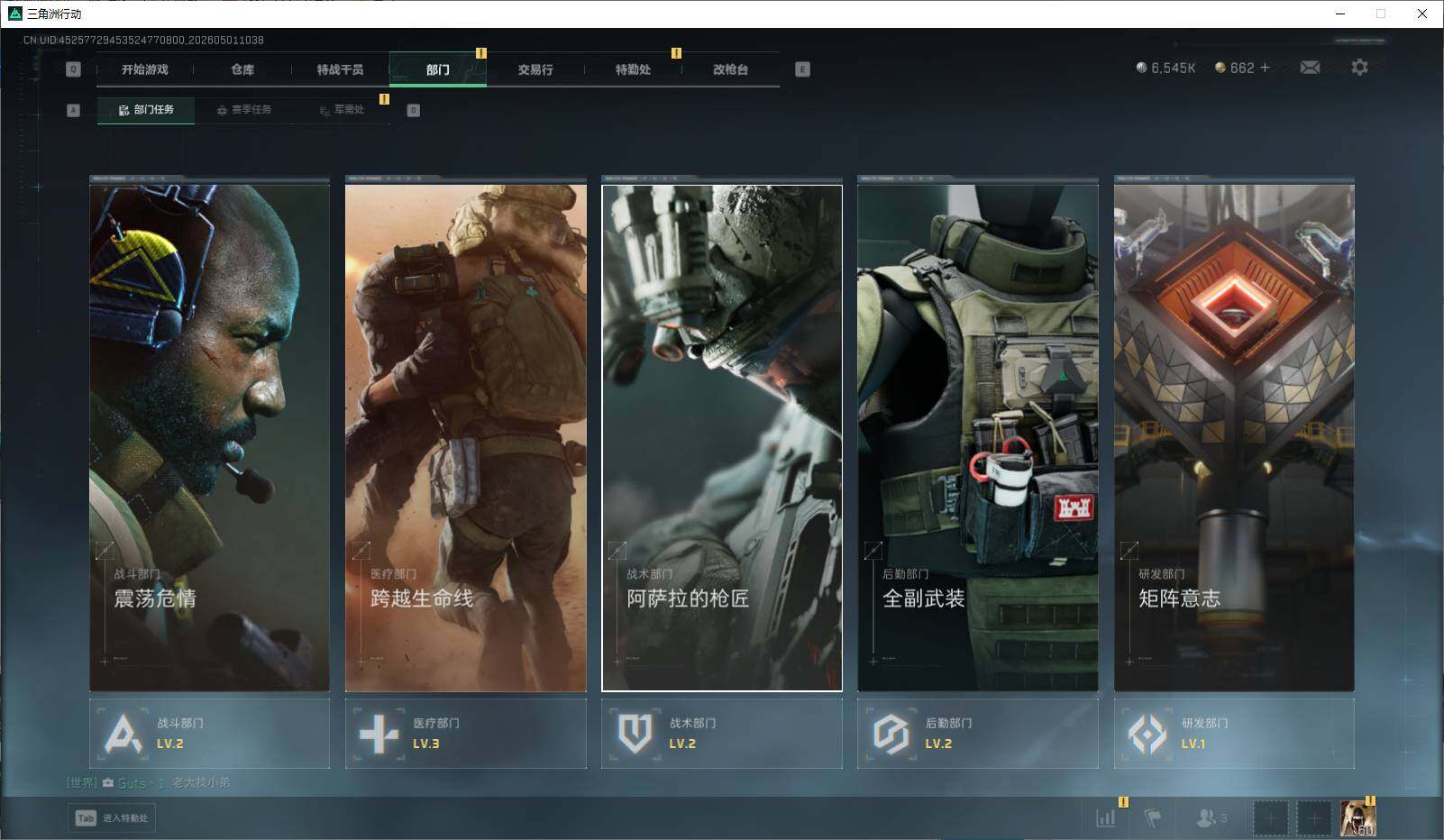Click the expand icon on 矩阵意志 card
1444x840 pixels.
(x=1129, y=550)
